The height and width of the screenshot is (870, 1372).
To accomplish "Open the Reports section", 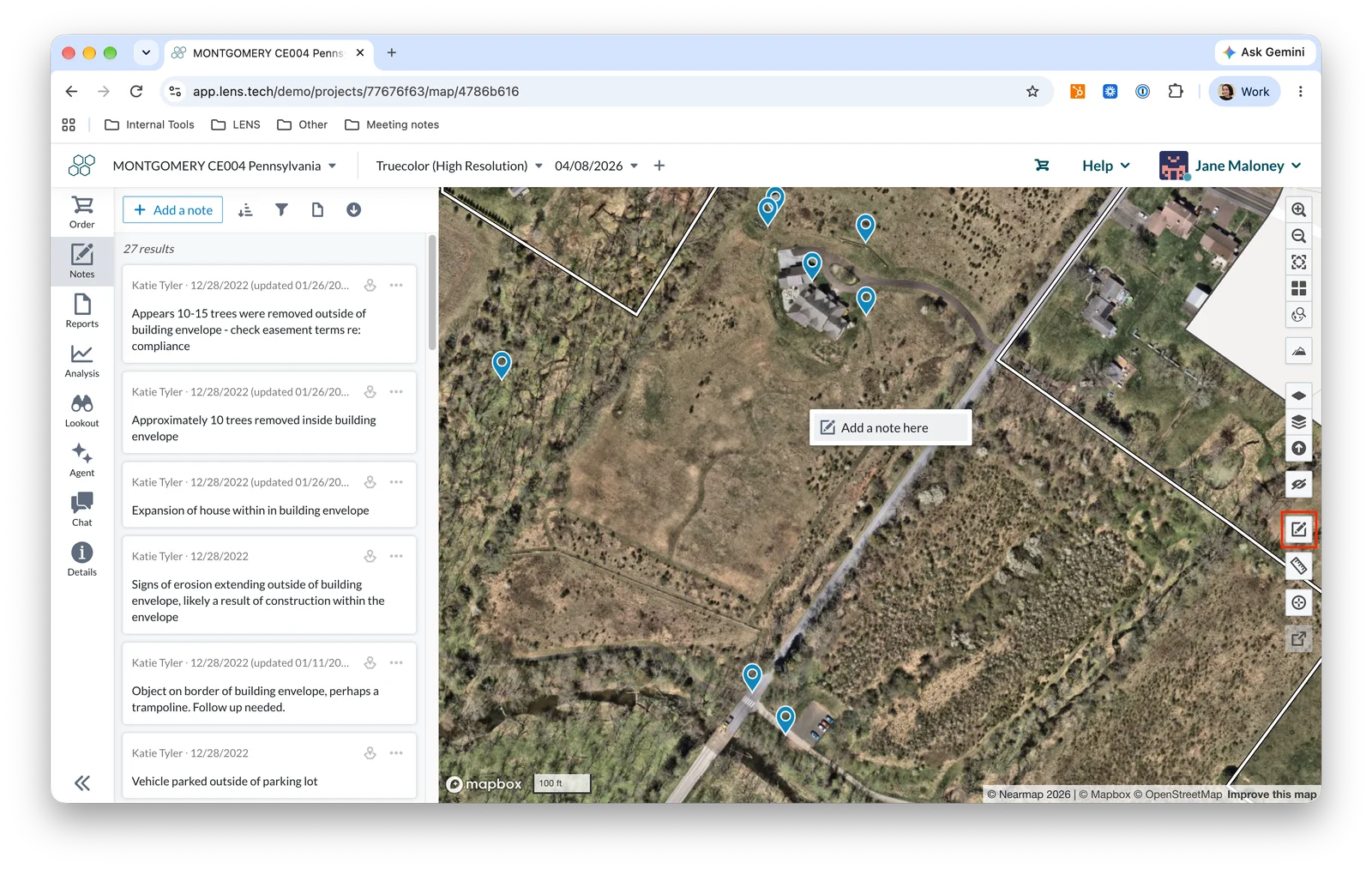I will [82, 311].
